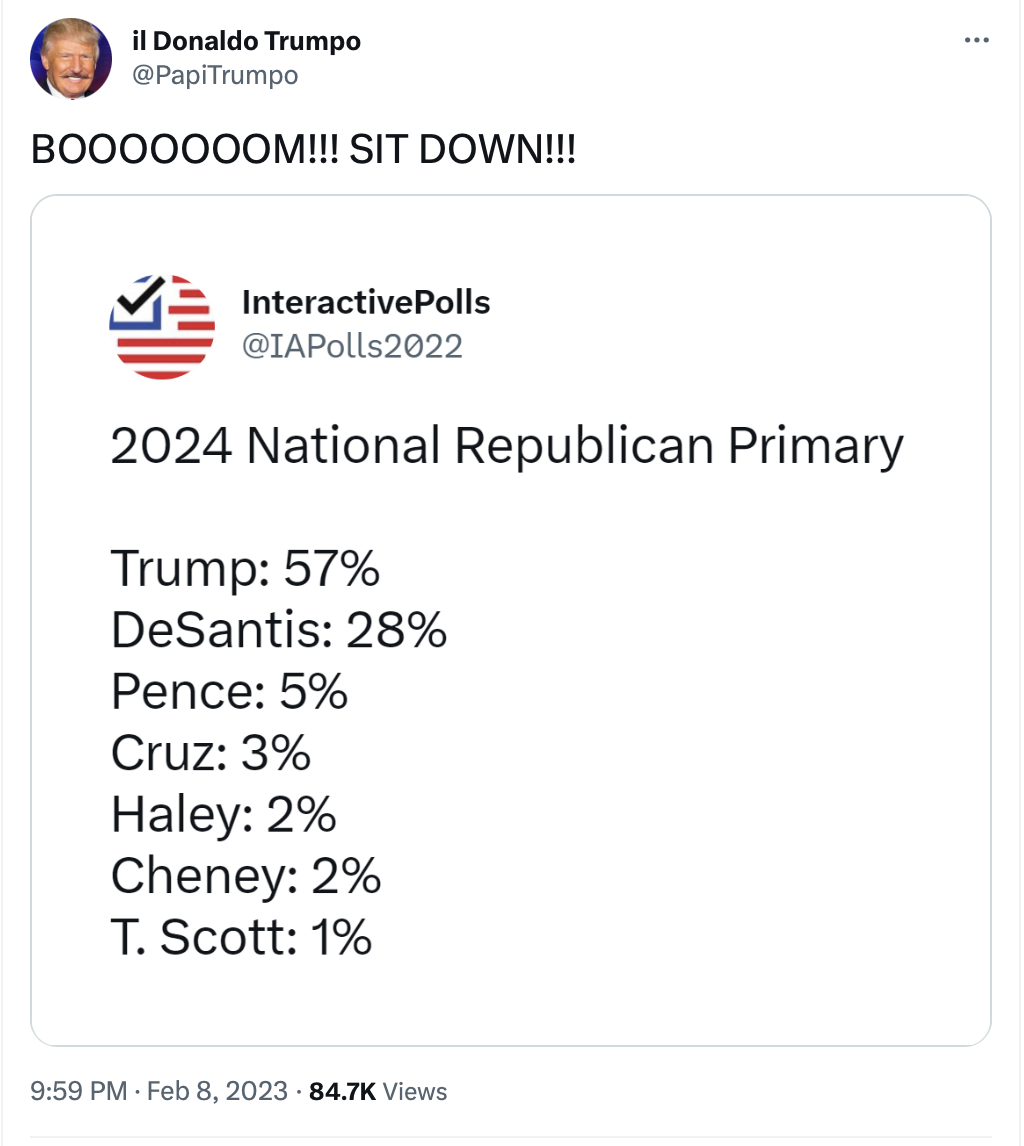Viewport: 1024px width, 1146px height.
Task: Click the InteractivePolls flag logo avatar
Action: pyautogui.click(x=162, y=327)
